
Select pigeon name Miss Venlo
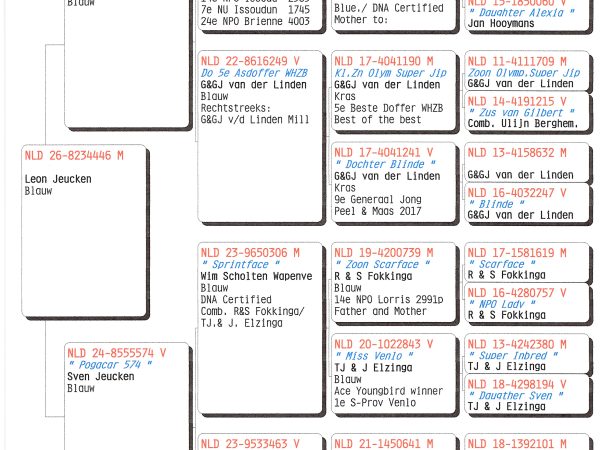click(374, 356)
